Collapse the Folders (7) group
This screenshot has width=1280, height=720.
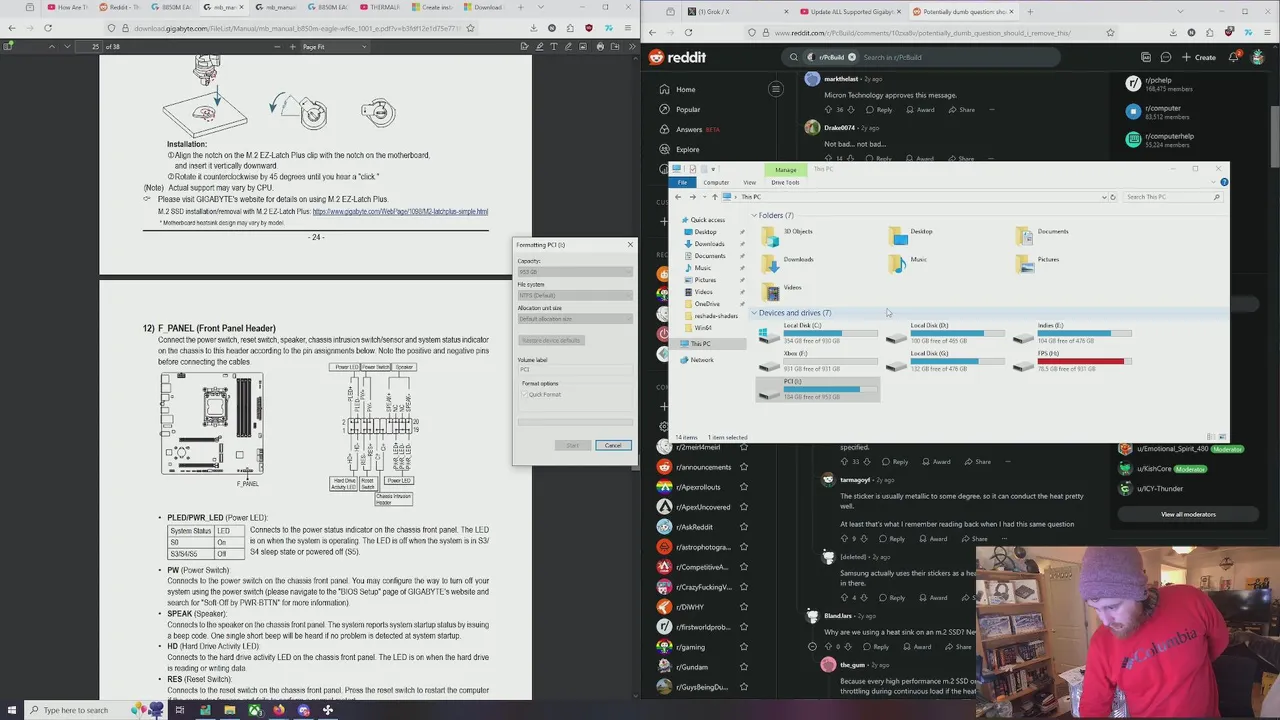[x=754, y=215]
